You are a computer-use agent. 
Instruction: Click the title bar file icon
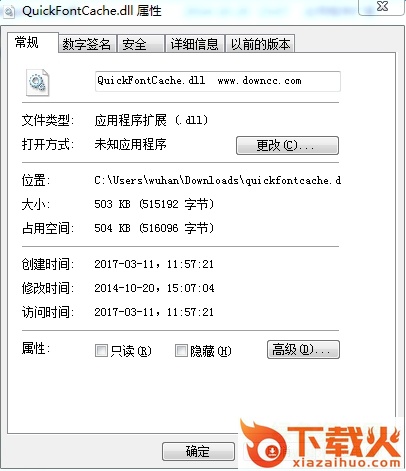[x=9, y=12]
